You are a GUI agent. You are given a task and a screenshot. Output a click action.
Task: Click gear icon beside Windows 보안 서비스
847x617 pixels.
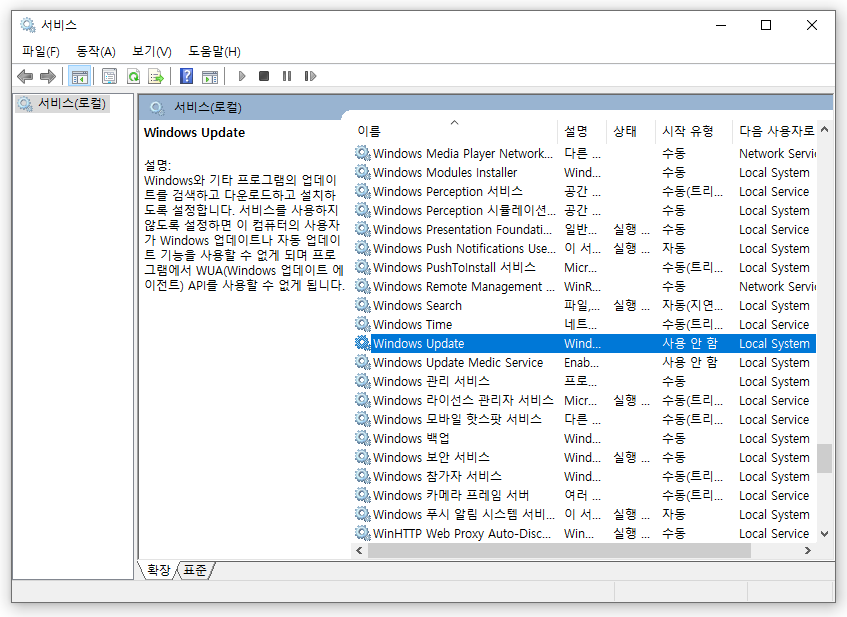362,457
